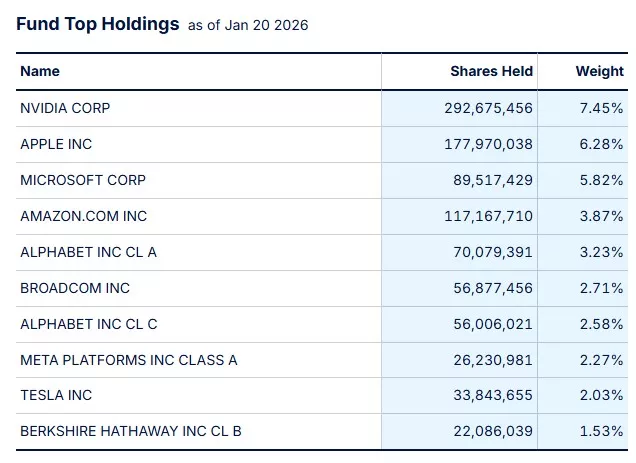
Task: Click BERKSHIRE HATHAWAY INC CL B
Action: click(131, 431)
